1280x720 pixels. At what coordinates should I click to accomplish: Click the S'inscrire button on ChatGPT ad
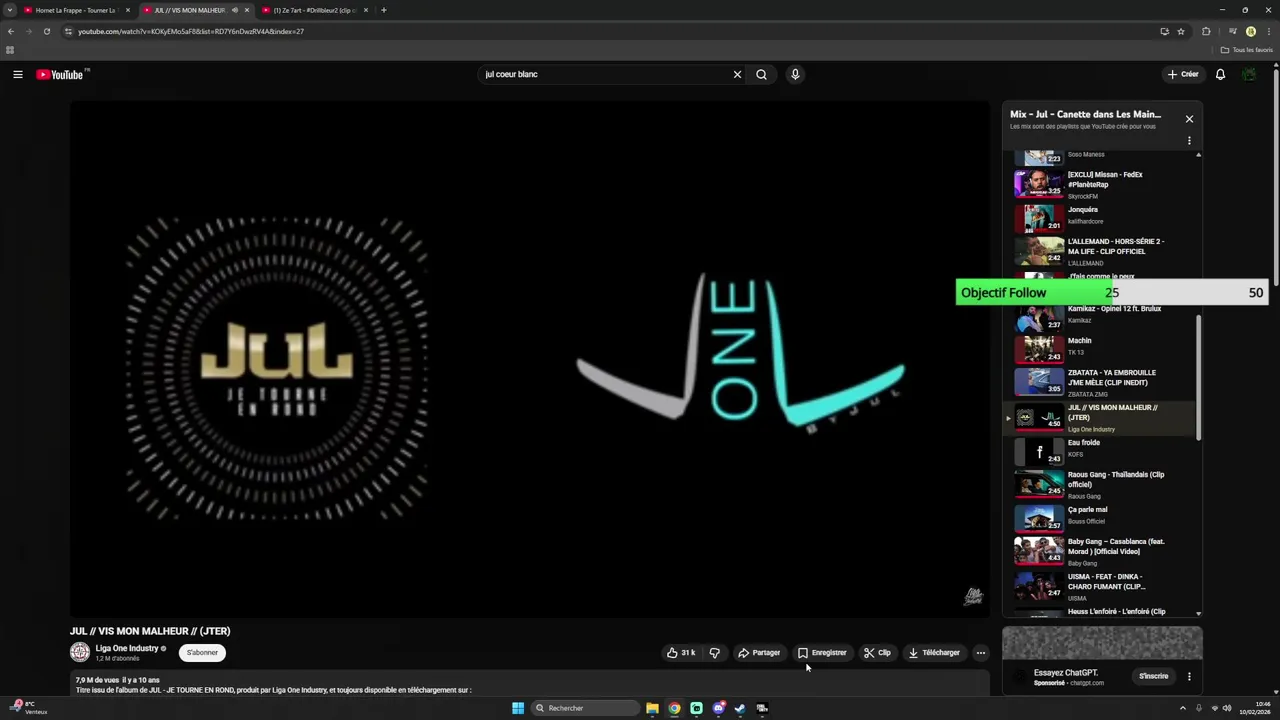coord(1154,676)
